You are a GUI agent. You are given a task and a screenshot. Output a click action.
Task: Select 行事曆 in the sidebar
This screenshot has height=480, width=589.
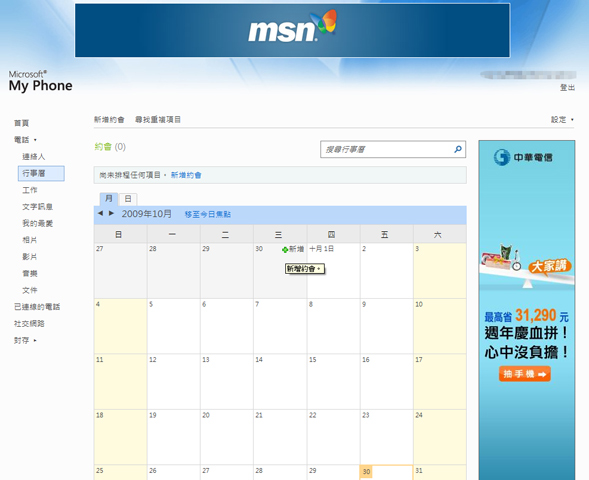41,173
